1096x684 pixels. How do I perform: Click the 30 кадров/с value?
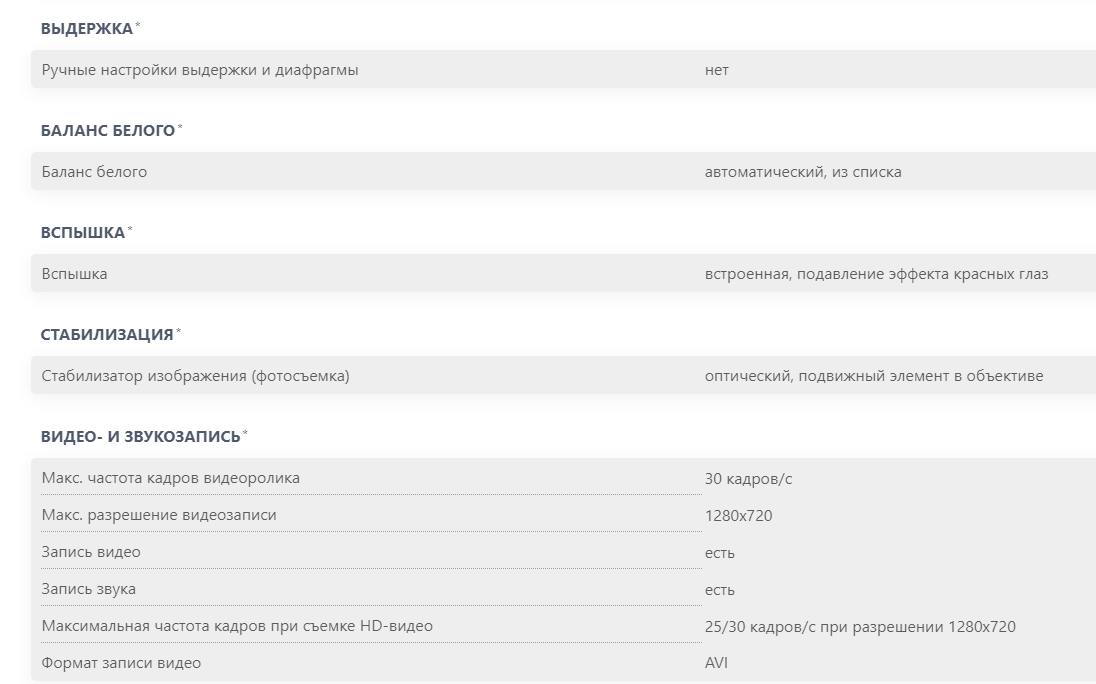coord(748,479)
